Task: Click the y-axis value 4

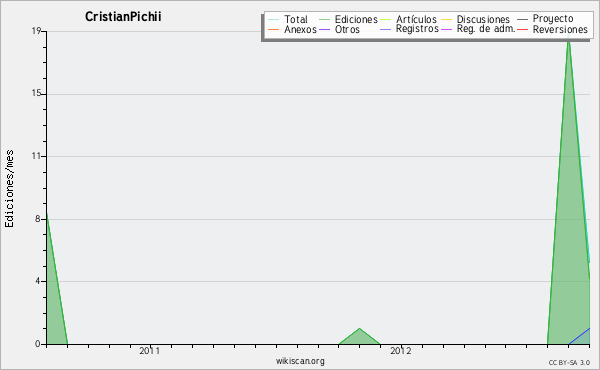Action: point(38,281)
